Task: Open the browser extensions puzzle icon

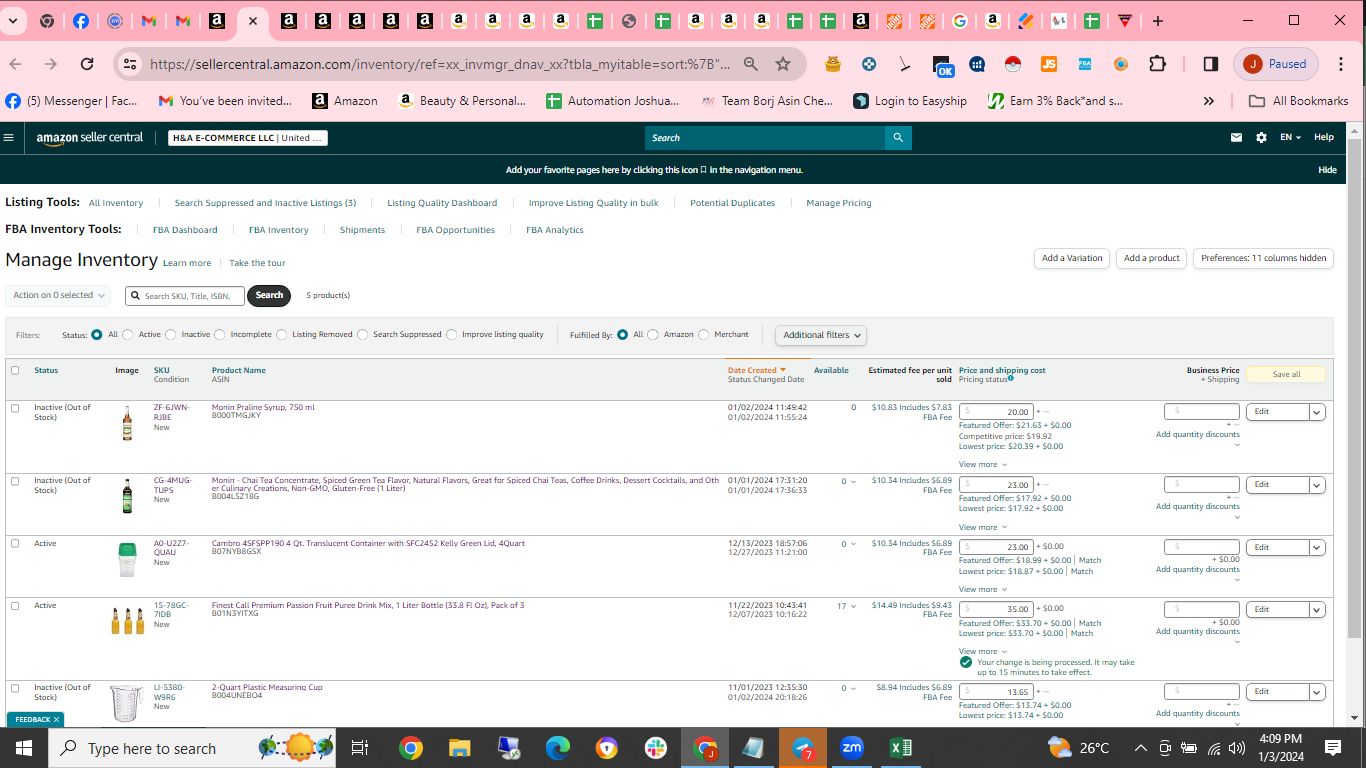Action: tap(1157, 64)
